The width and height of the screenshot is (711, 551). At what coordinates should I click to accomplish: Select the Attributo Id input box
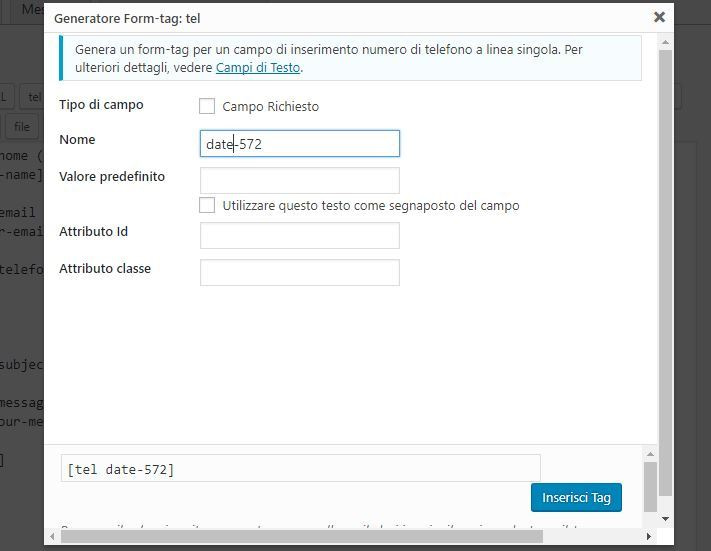[x=300, y=235]
